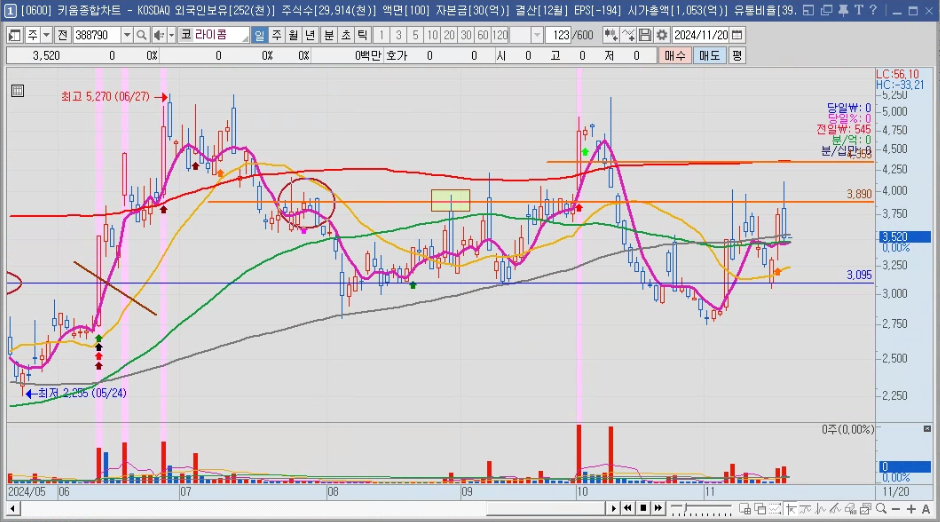This screenshot has height=522, width=940.
Task: Zoom out chart with minus icon
Action: [x=896, y=509]
